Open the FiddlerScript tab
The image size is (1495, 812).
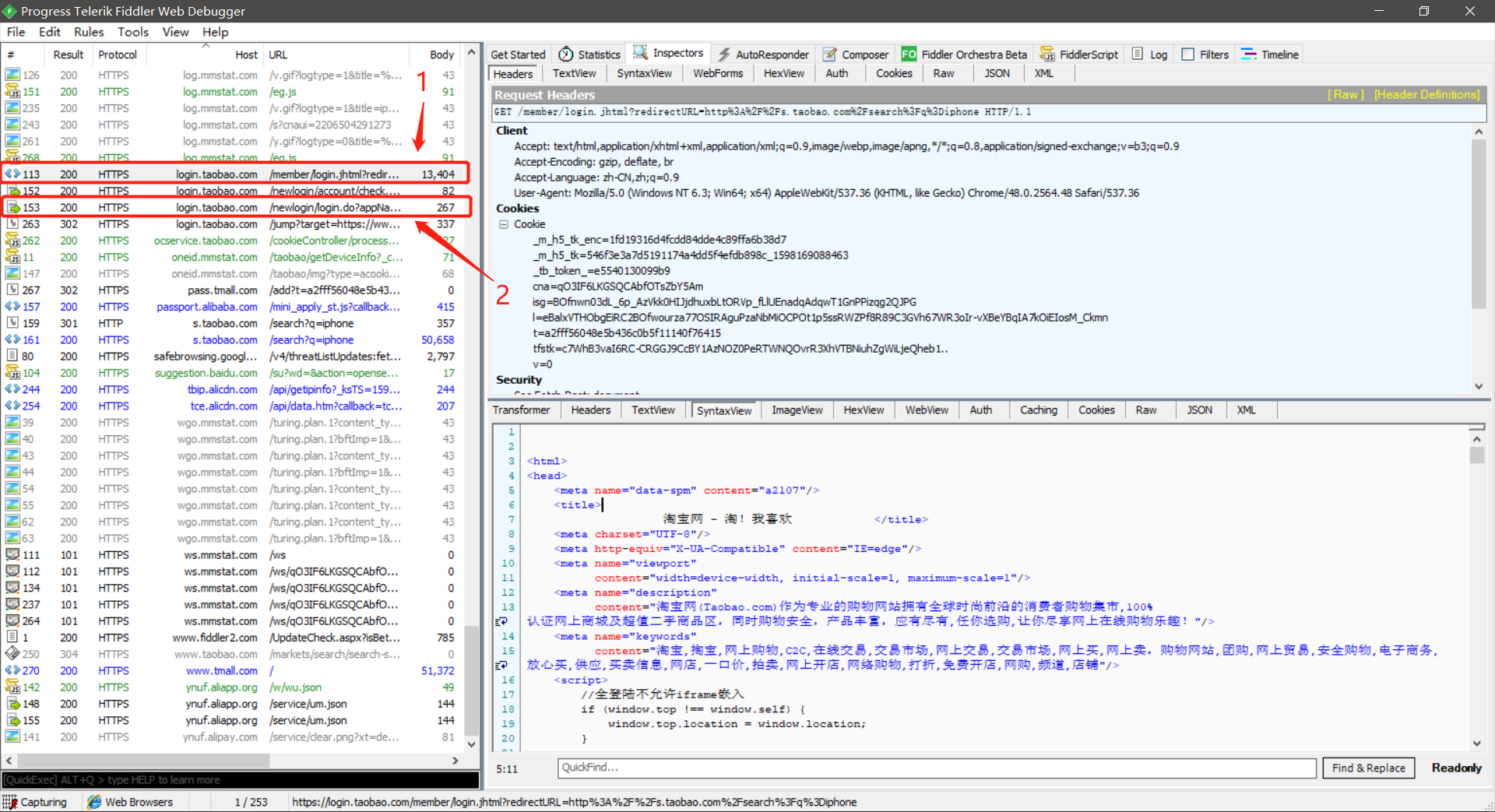(x=1079, y=54)
